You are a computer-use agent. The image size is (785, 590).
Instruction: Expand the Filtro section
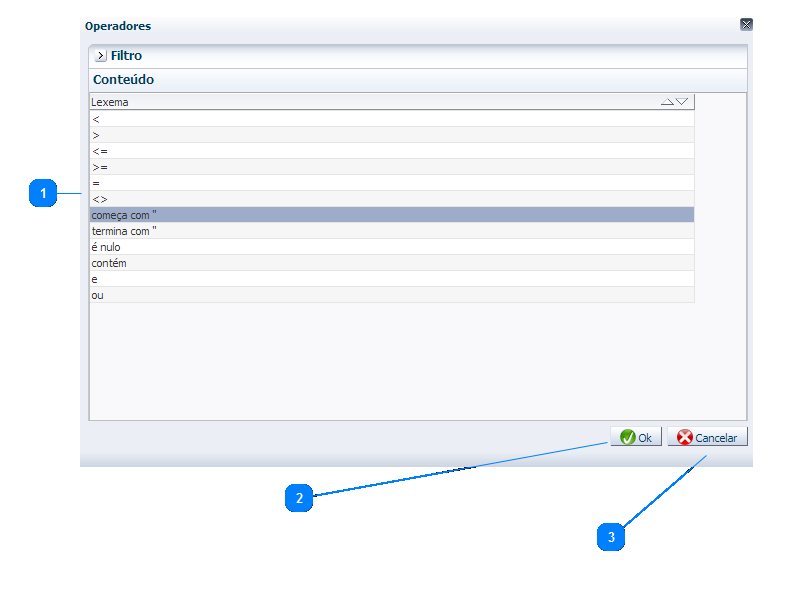click(101, 56)
